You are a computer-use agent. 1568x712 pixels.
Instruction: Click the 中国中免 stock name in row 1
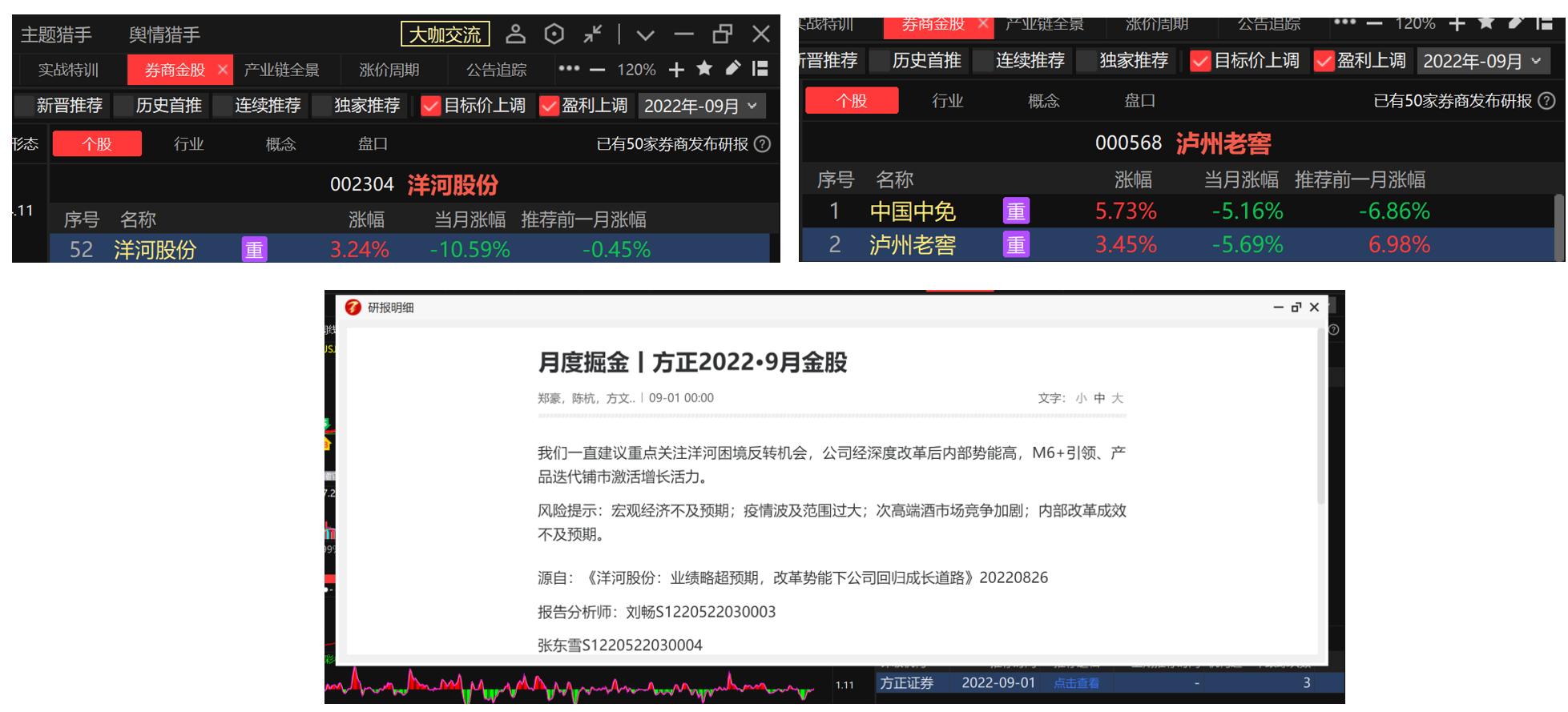913,211
